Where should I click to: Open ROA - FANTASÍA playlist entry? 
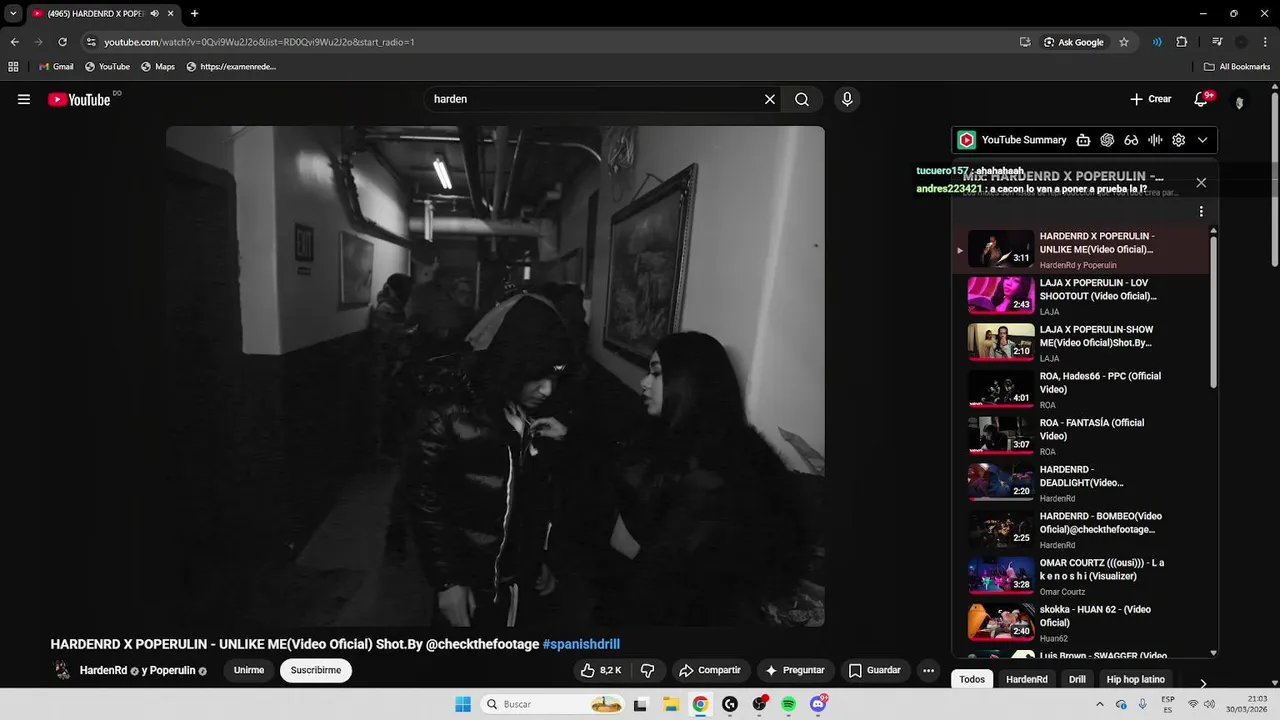(x=1082, y=436)
